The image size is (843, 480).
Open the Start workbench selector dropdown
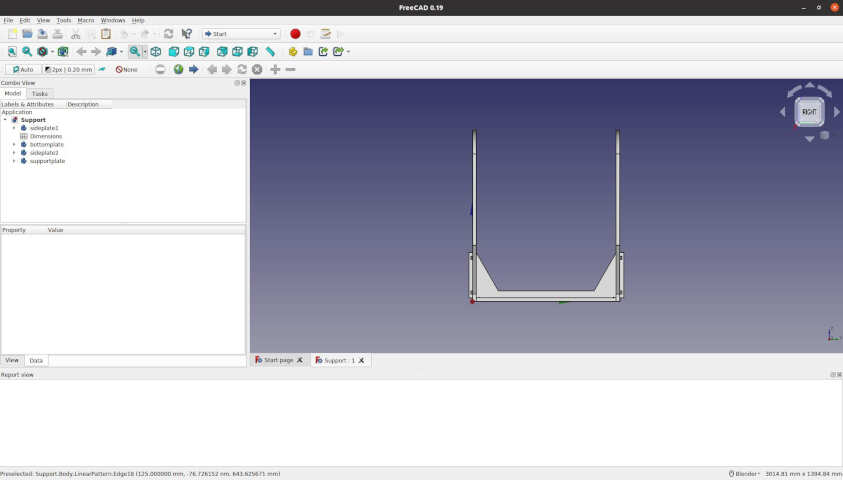click(241, 34)
